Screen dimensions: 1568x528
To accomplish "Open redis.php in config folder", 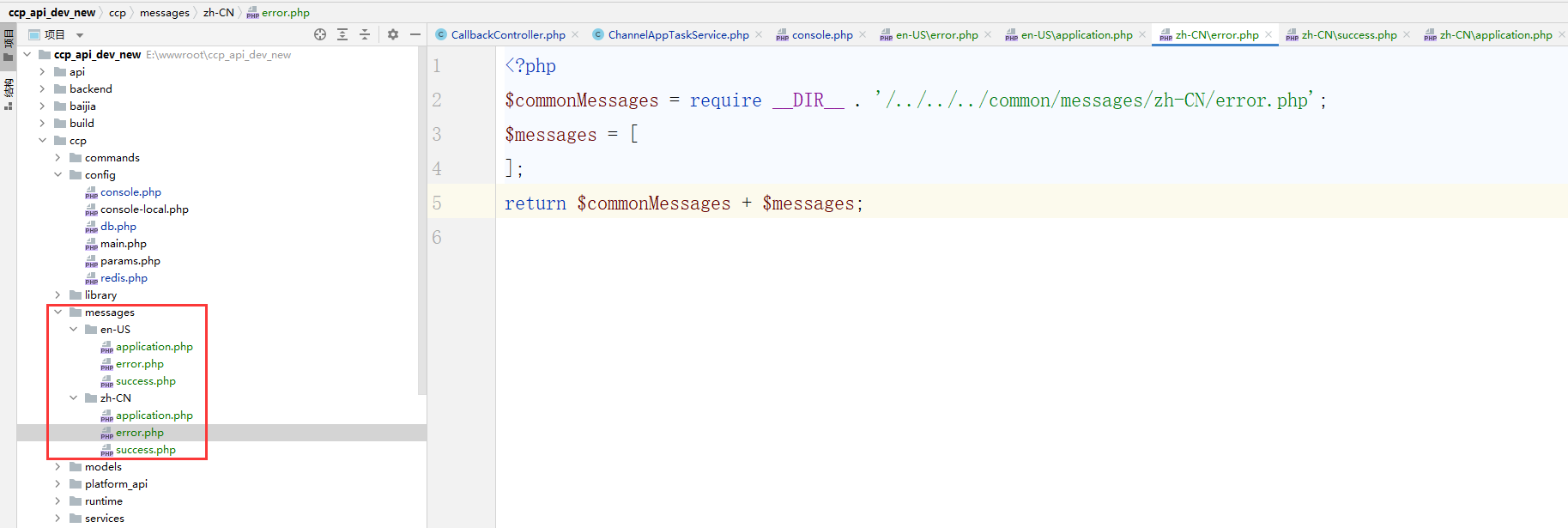I will pos(124,277).
